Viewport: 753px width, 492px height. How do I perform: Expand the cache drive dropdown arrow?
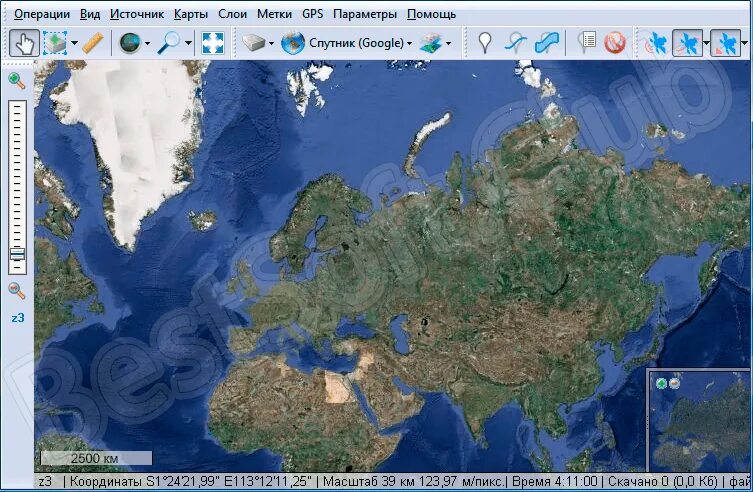pyautogui.click(x=271, y=43)
